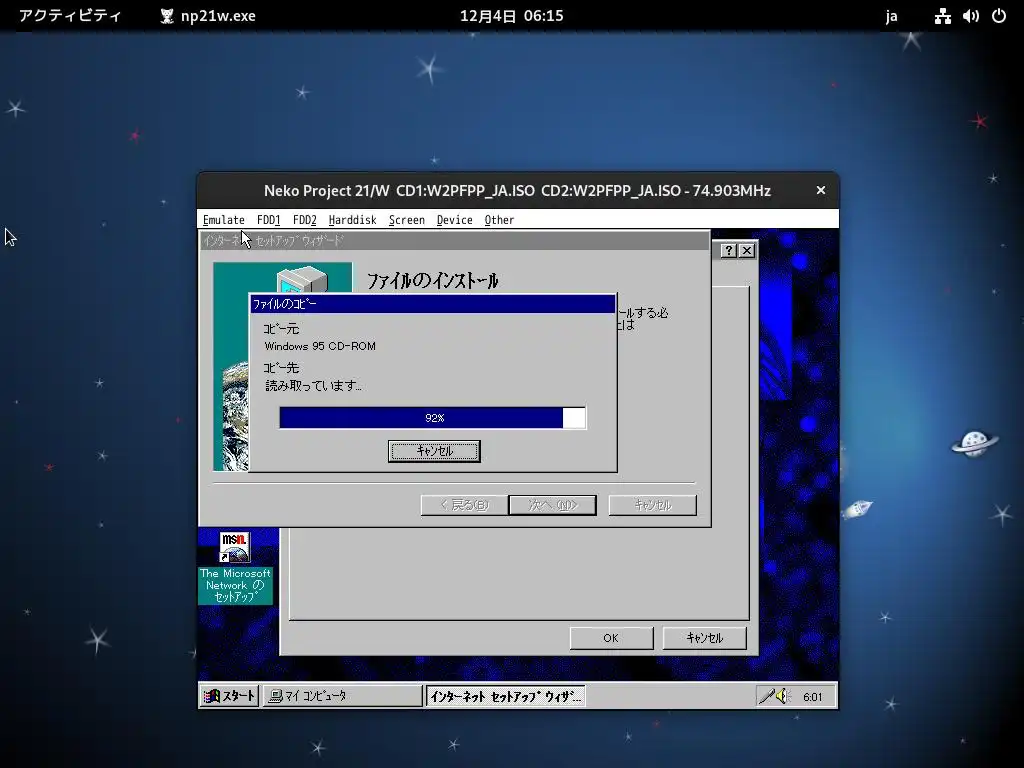The width and height of the screenshot is (1024, 768).
Task: Click the wizard's 戻る(B) back button
Action: [x=464, y=505]
